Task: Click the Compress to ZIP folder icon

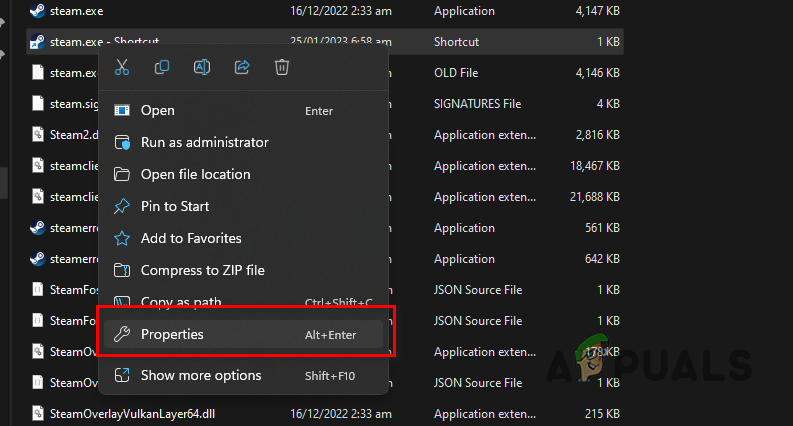Action: pos(122,270)
